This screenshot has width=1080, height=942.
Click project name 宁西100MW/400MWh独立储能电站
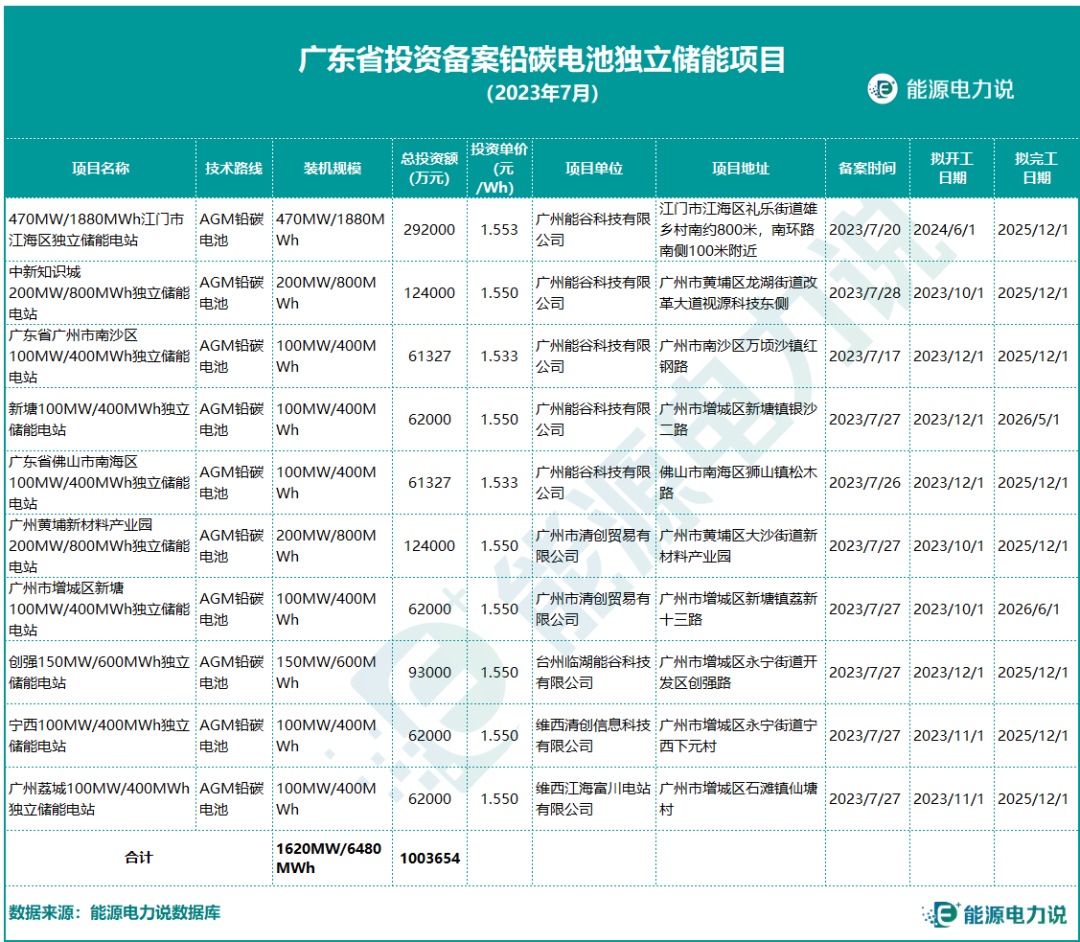[99, 735]
